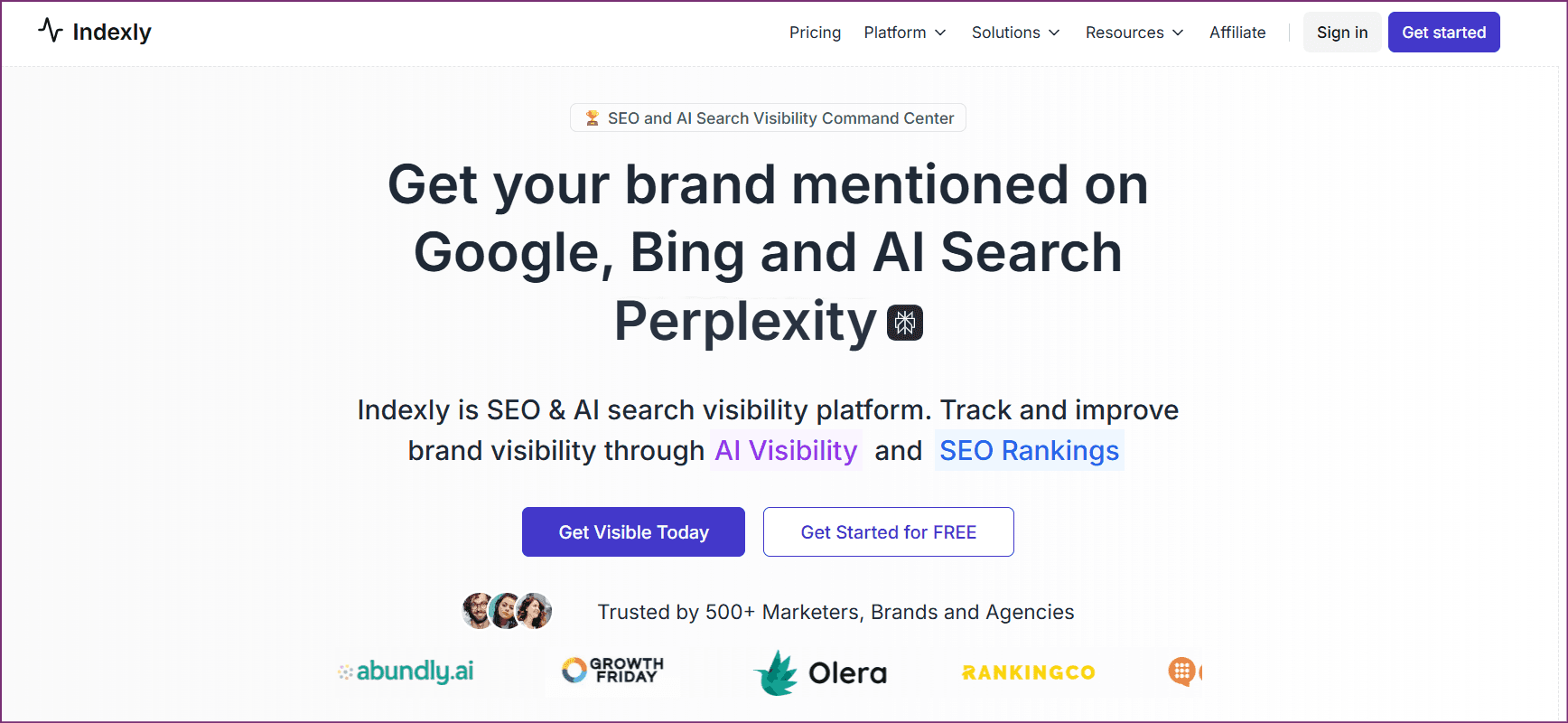
Task: Click Get Started for FREE
Action: pos(888,531)
